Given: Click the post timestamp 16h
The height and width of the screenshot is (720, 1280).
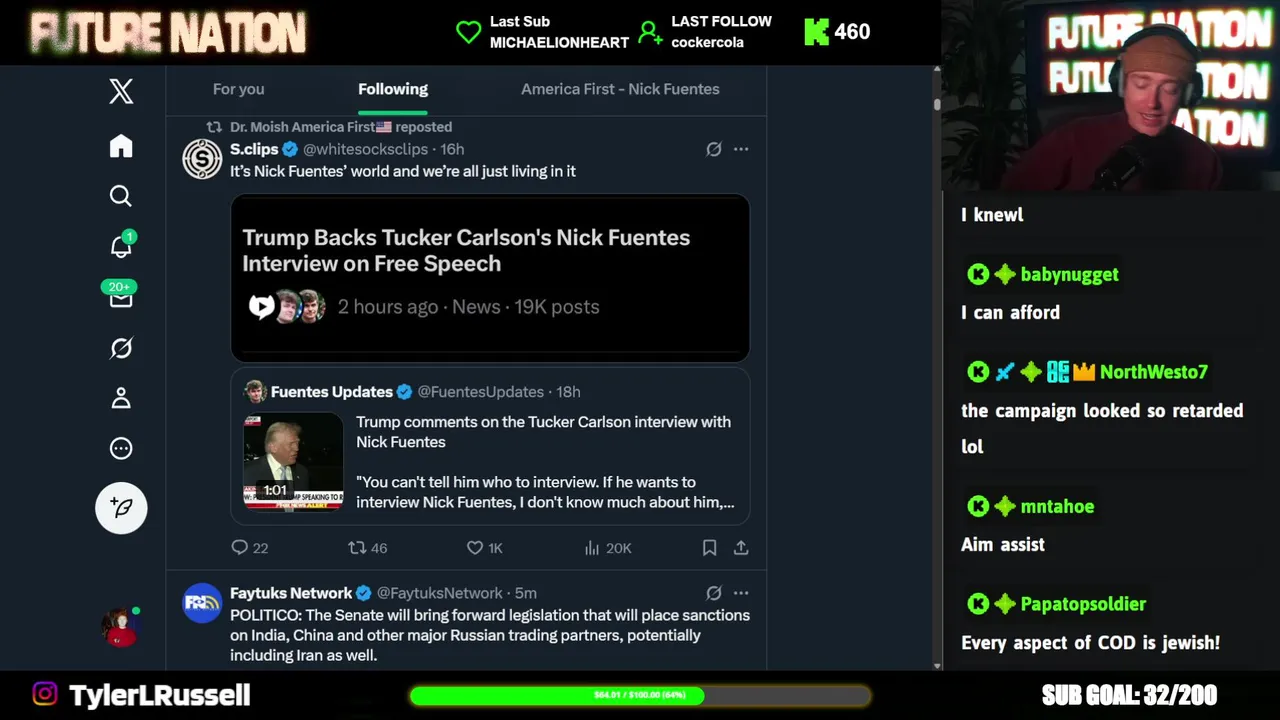Looking at the screenshot, I should 452,149.
